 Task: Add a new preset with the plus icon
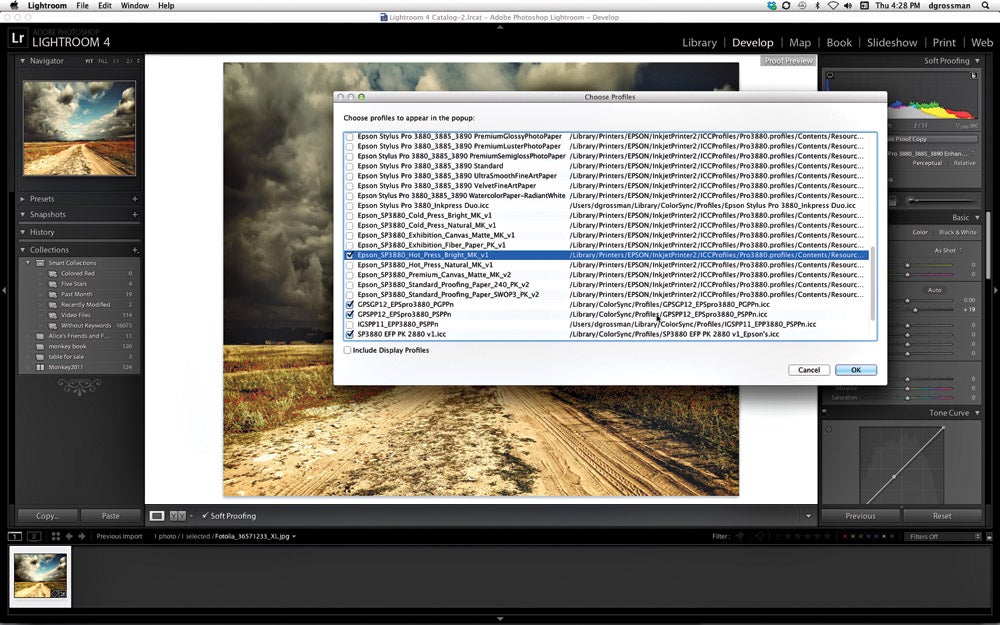click(135, 199)
